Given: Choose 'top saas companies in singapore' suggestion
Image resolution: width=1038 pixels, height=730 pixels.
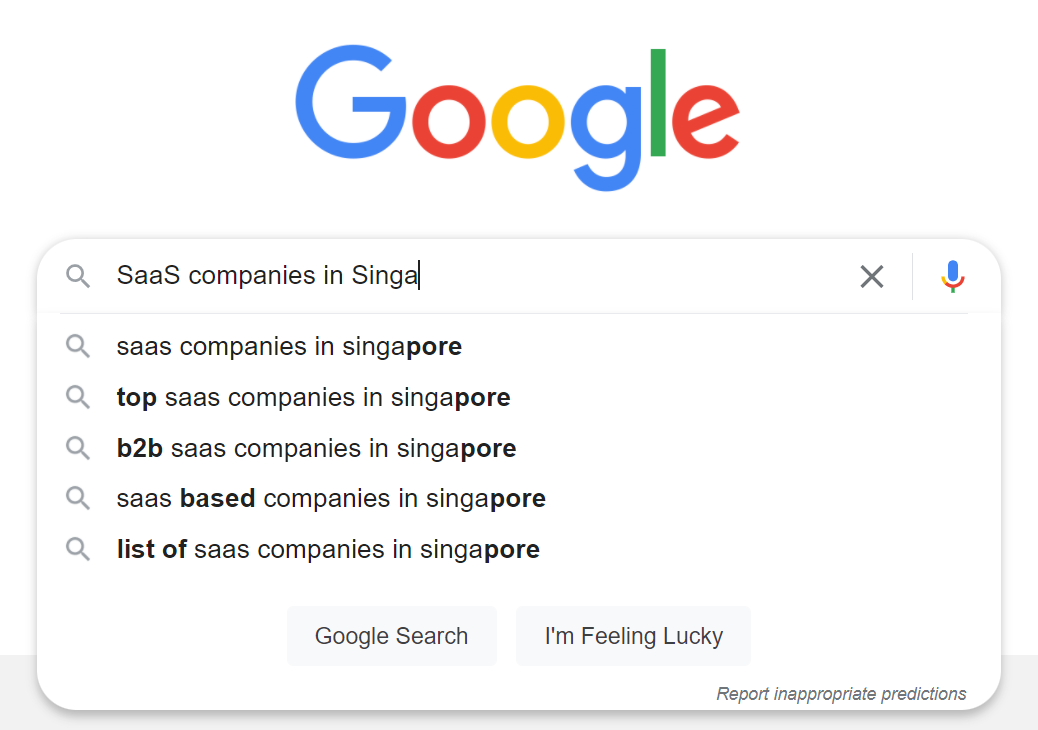Looking at the screenshot, I should pos(313,398).
